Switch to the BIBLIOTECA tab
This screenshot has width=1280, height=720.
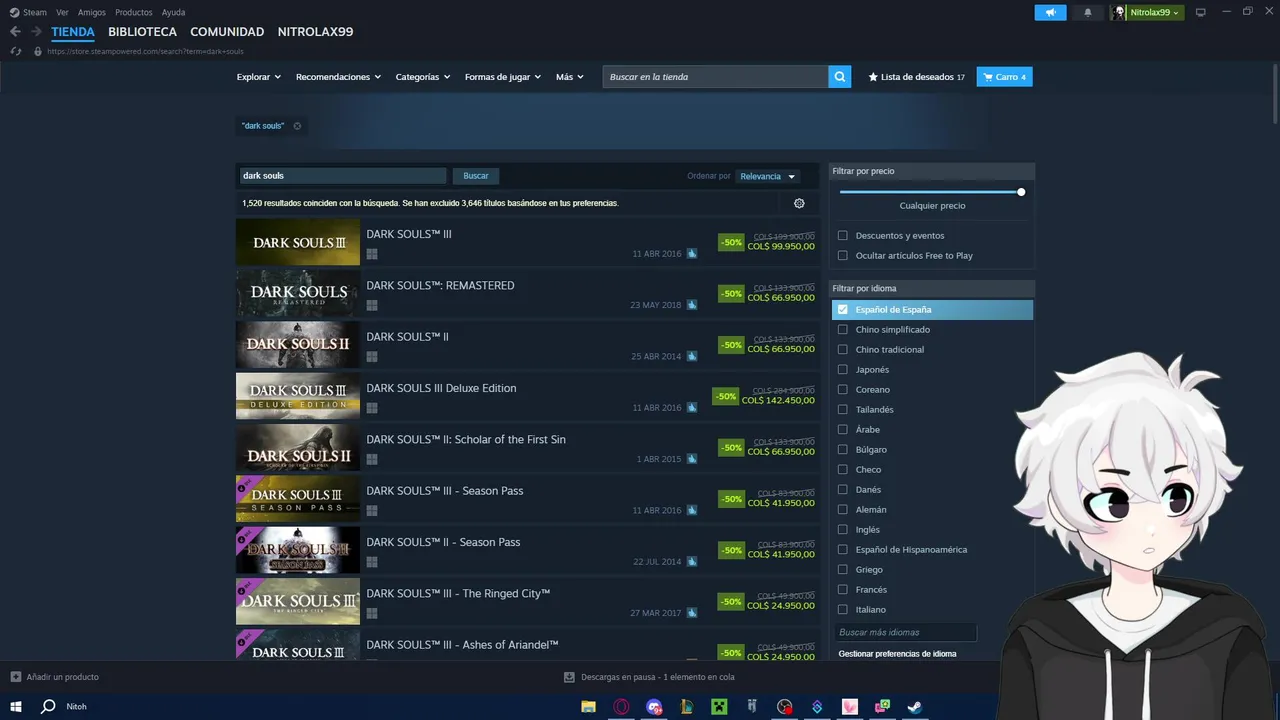(x=142, y=32)
